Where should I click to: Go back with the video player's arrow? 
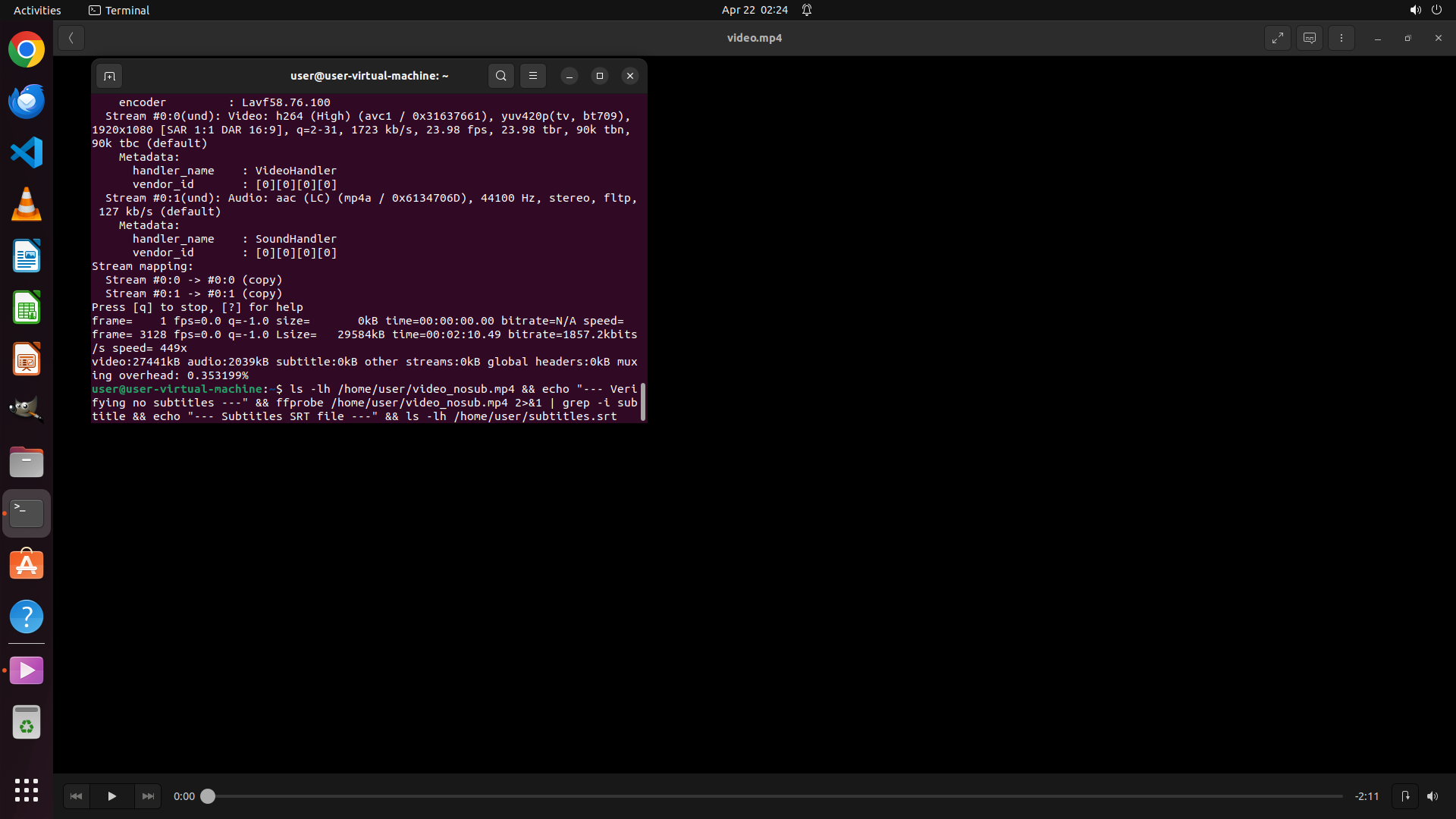(x=71, y=38)
